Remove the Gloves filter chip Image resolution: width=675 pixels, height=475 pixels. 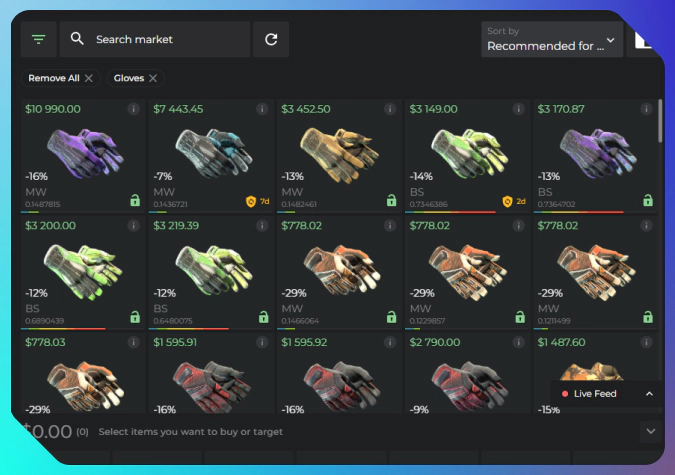153,78
